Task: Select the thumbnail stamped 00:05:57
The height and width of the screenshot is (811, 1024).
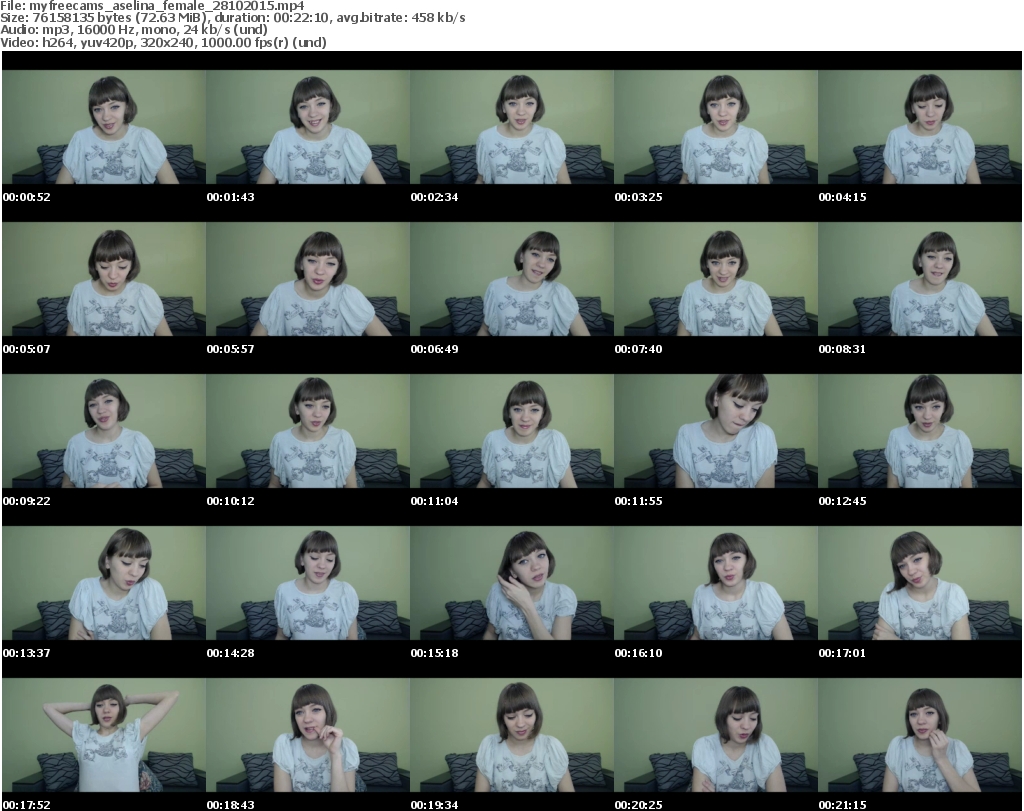Action: tap(308, 279)
